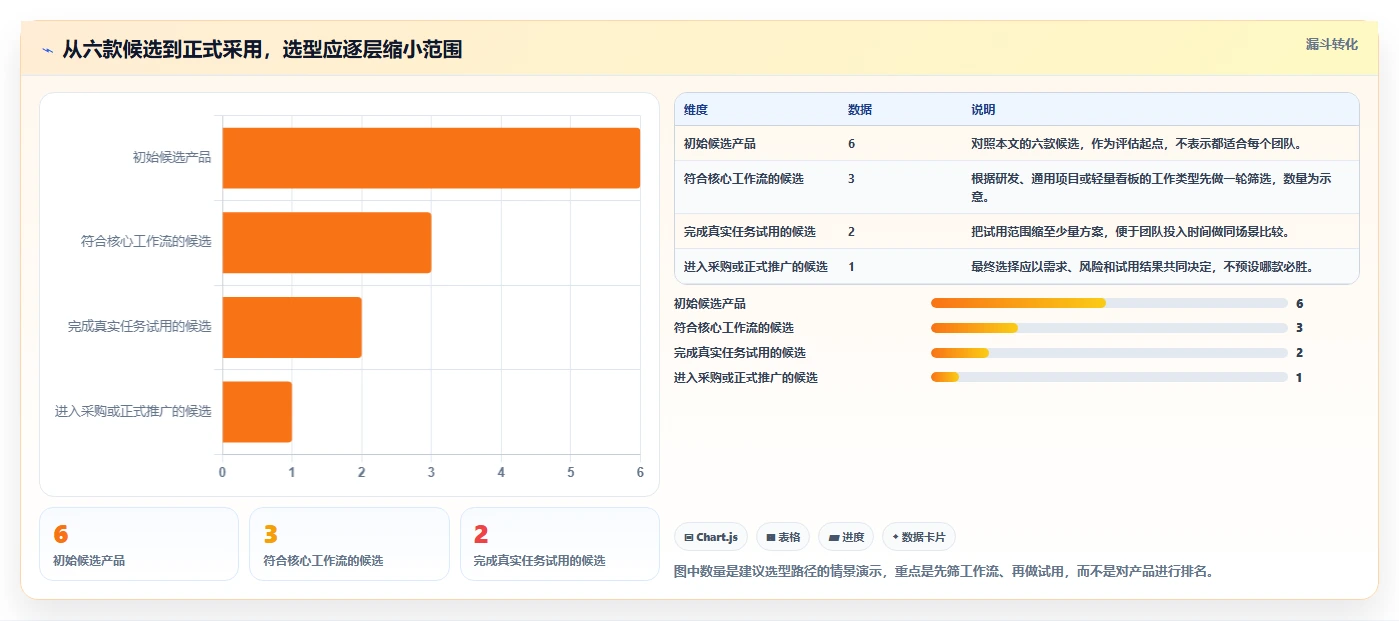Viewport: 1399px width, 621px height.
Task: Click the 初始候选产品 progress bar
Action: [x=1109, y=303]
